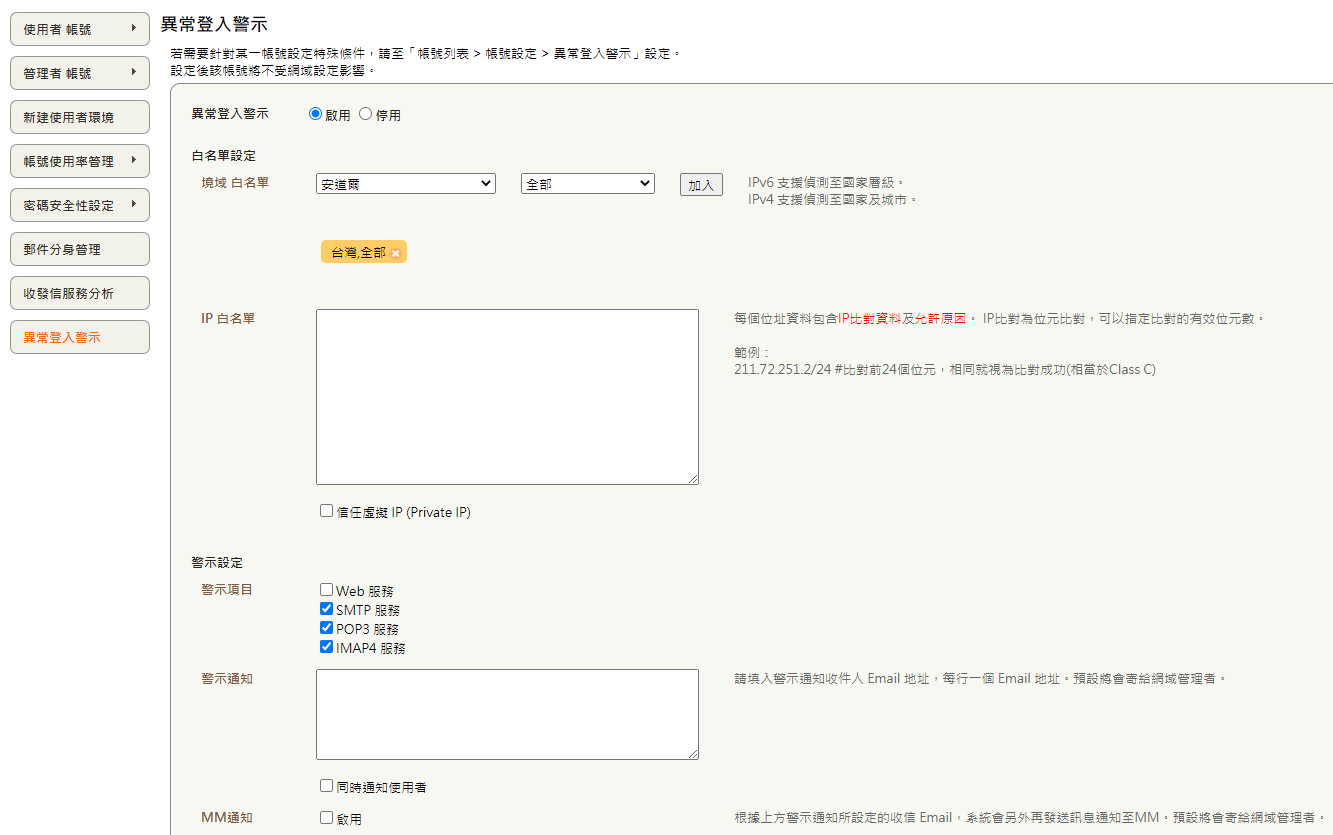Expand the 管理者 帳號 sidebar menu
Image resolution: width=1333 pixels, height=835 pixels.
[79, 72]
